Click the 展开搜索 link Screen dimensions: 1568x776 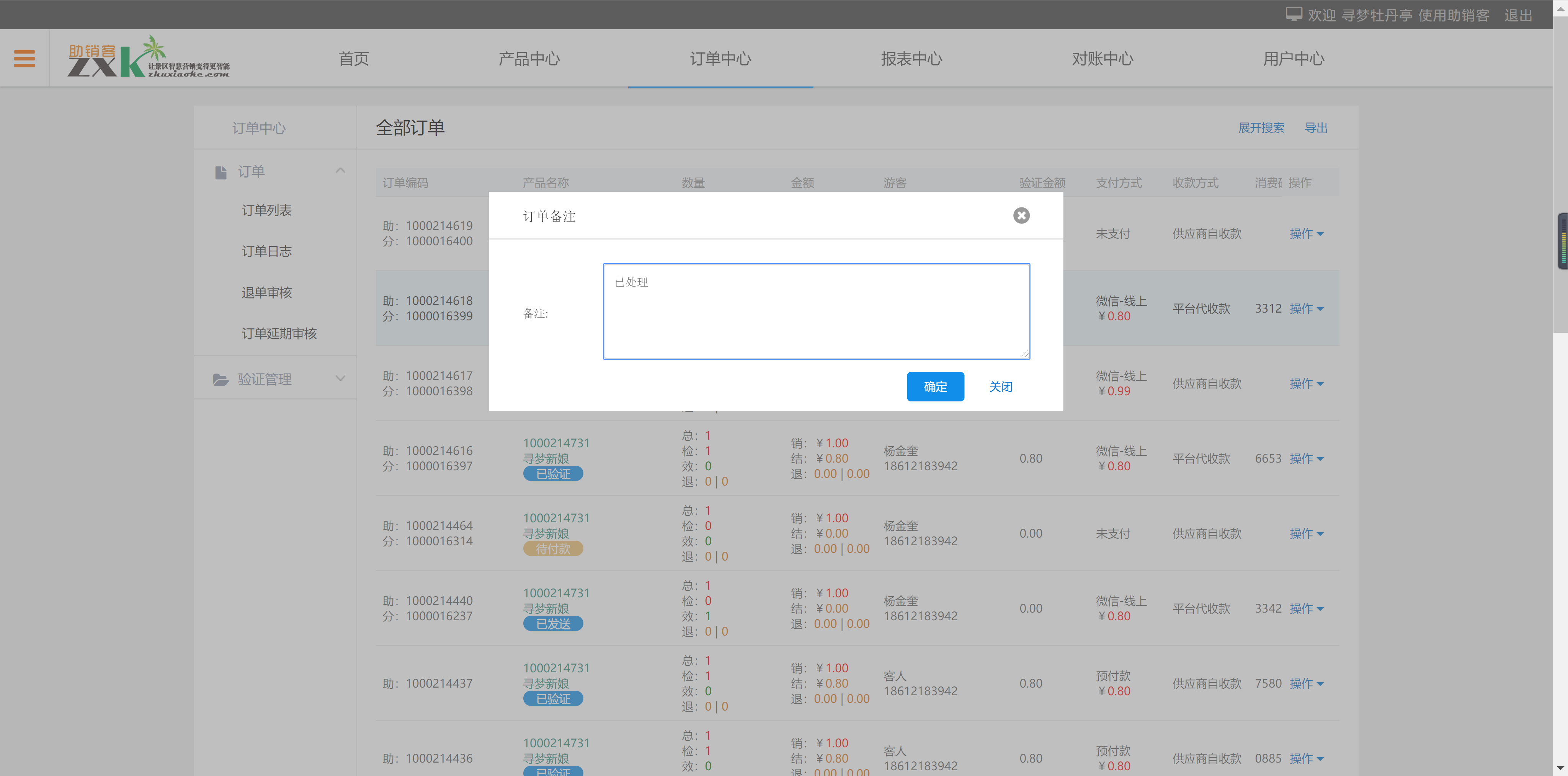pos(1261,128)
